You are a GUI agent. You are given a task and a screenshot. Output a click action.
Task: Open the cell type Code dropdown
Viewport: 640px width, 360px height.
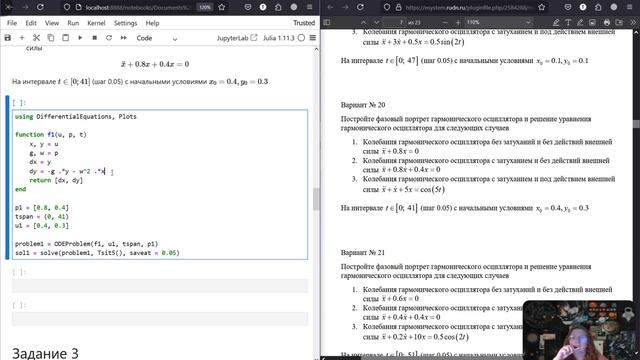click(x=157, y=38)
